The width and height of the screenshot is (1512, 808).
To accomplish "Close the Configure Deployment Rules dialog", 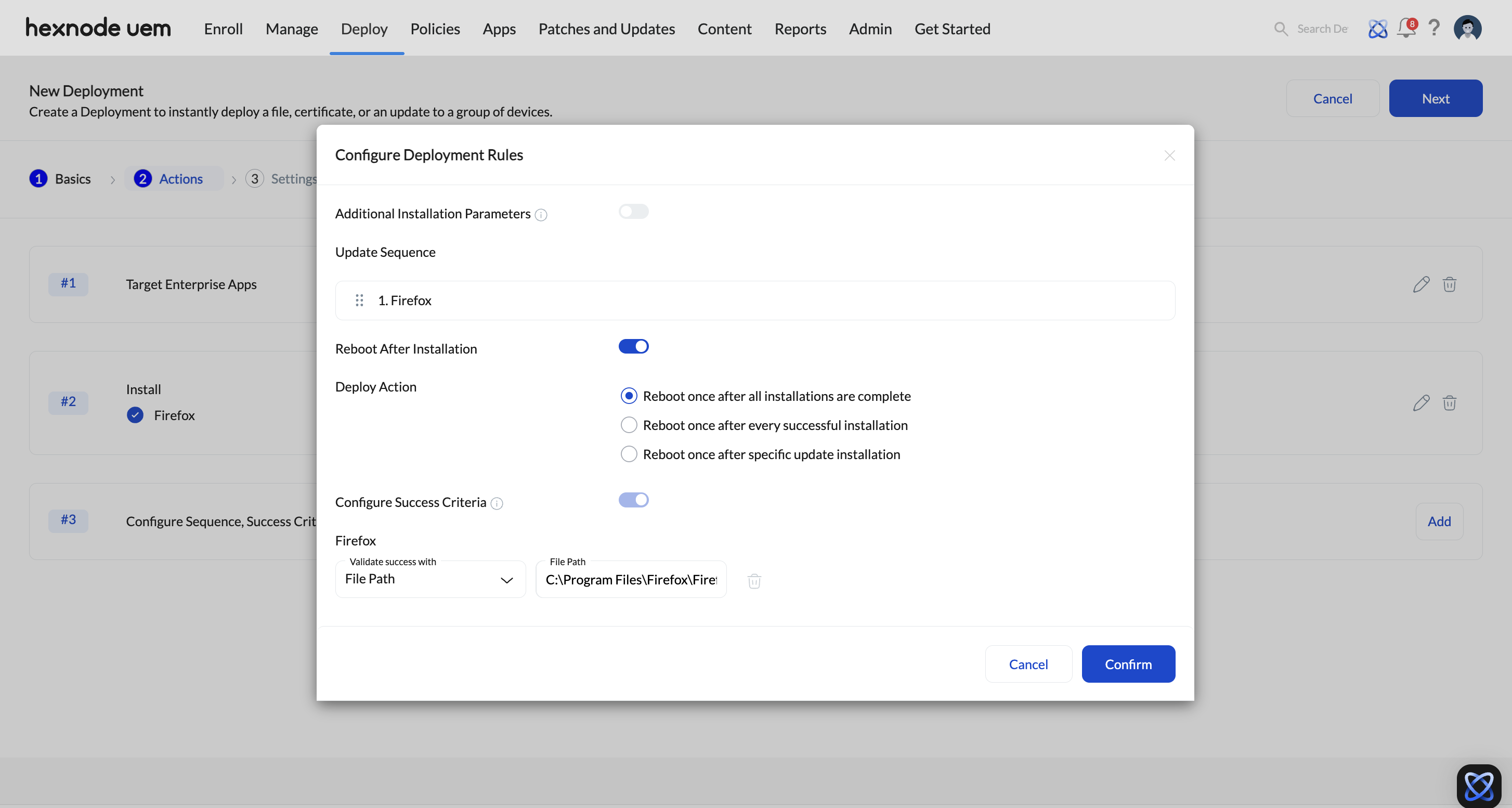I will point(1169,155).
